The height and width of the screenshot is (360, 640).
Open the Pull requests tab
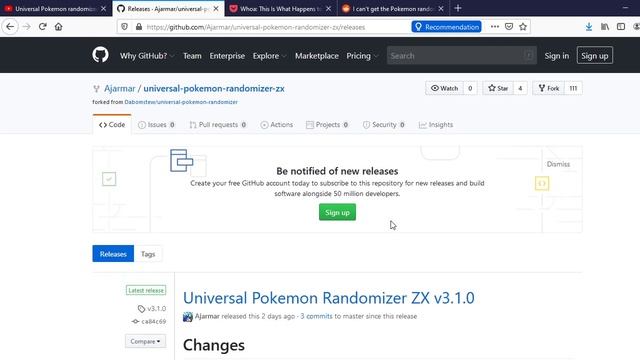click(218, 125)
